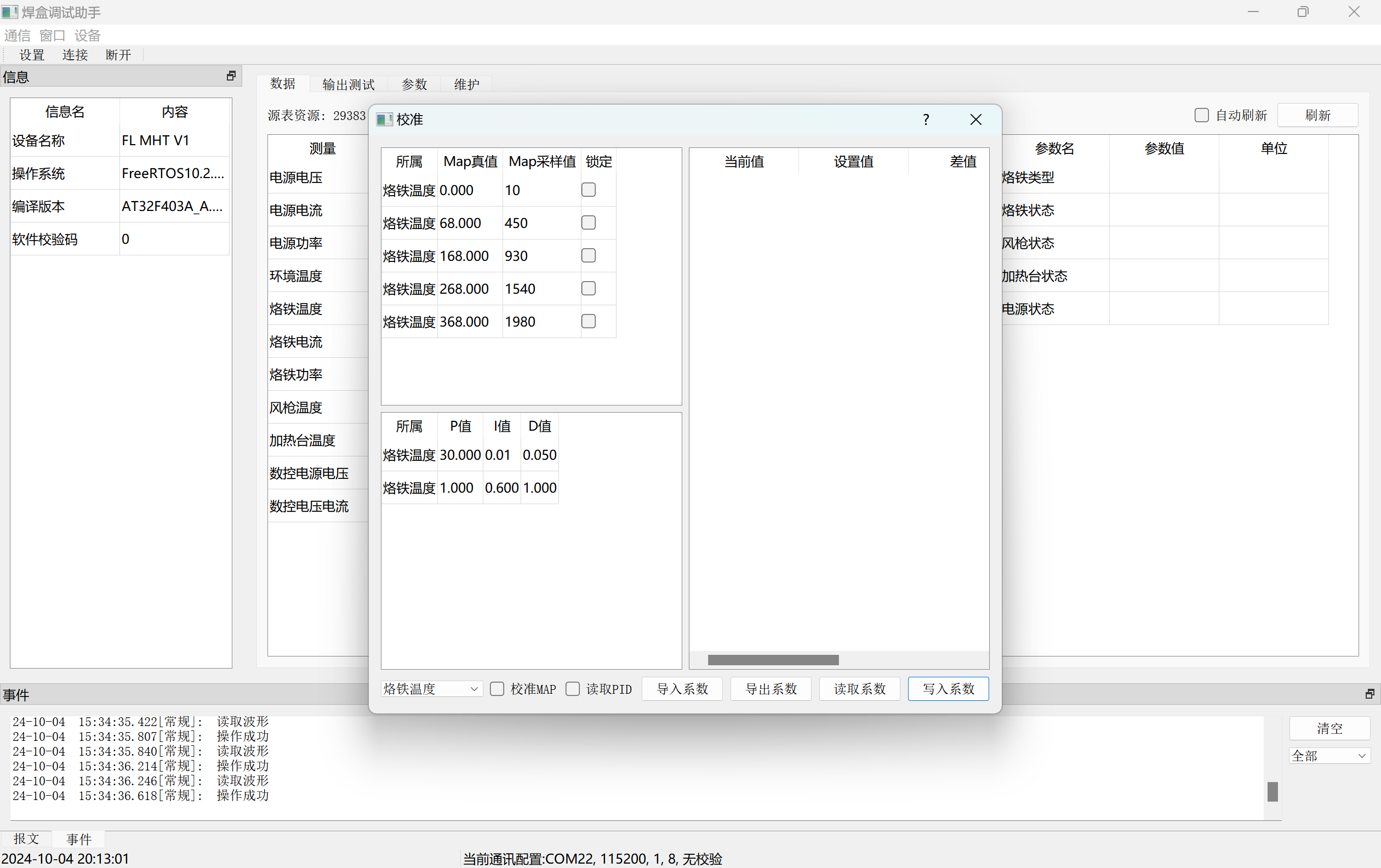Click the 校准 dialog title icon
This screenshot has width=1381, height=868.
coord(384,119)
